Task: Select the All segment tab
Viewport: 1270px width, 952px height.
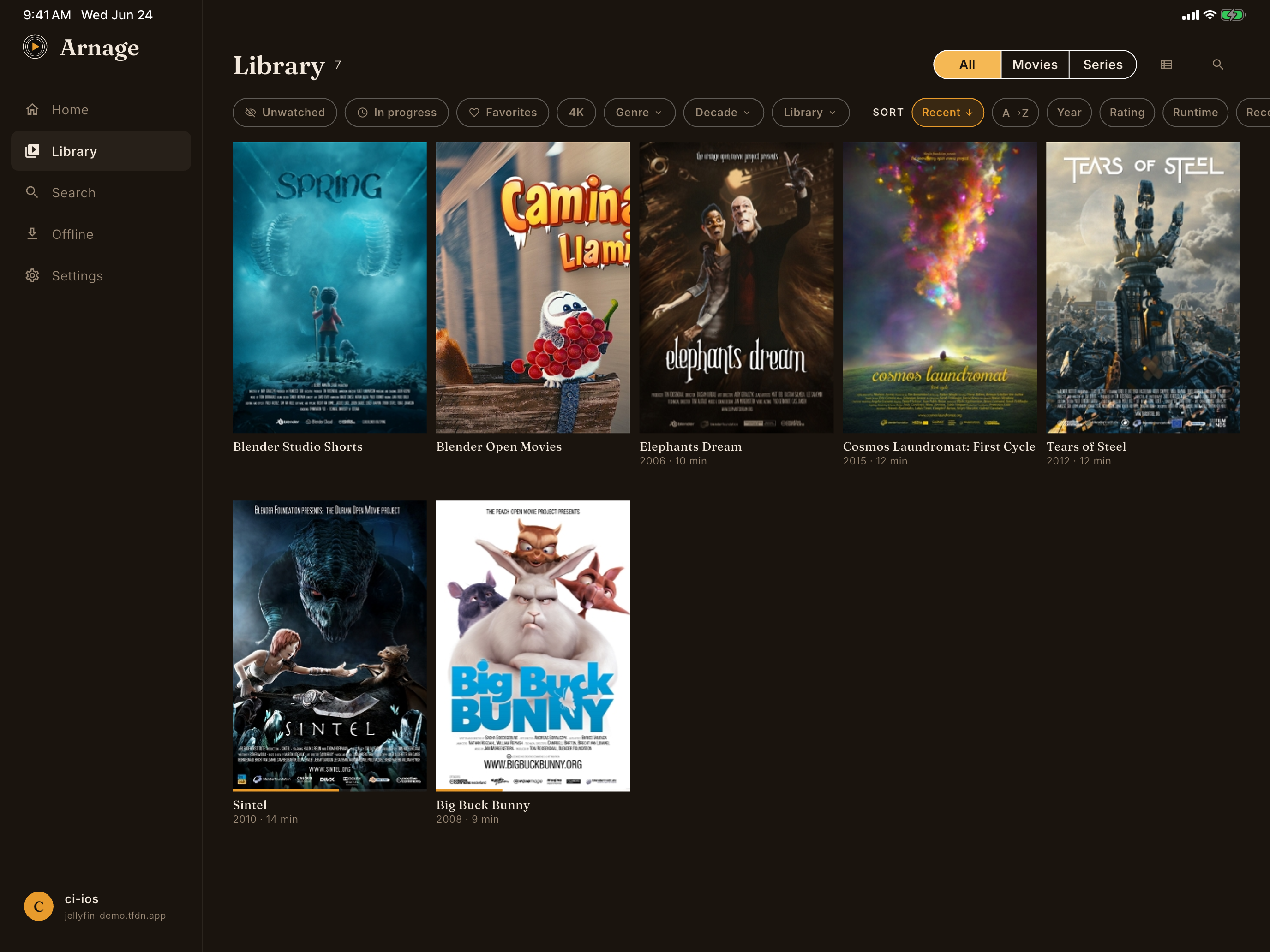Action: (x=967, y=65)
